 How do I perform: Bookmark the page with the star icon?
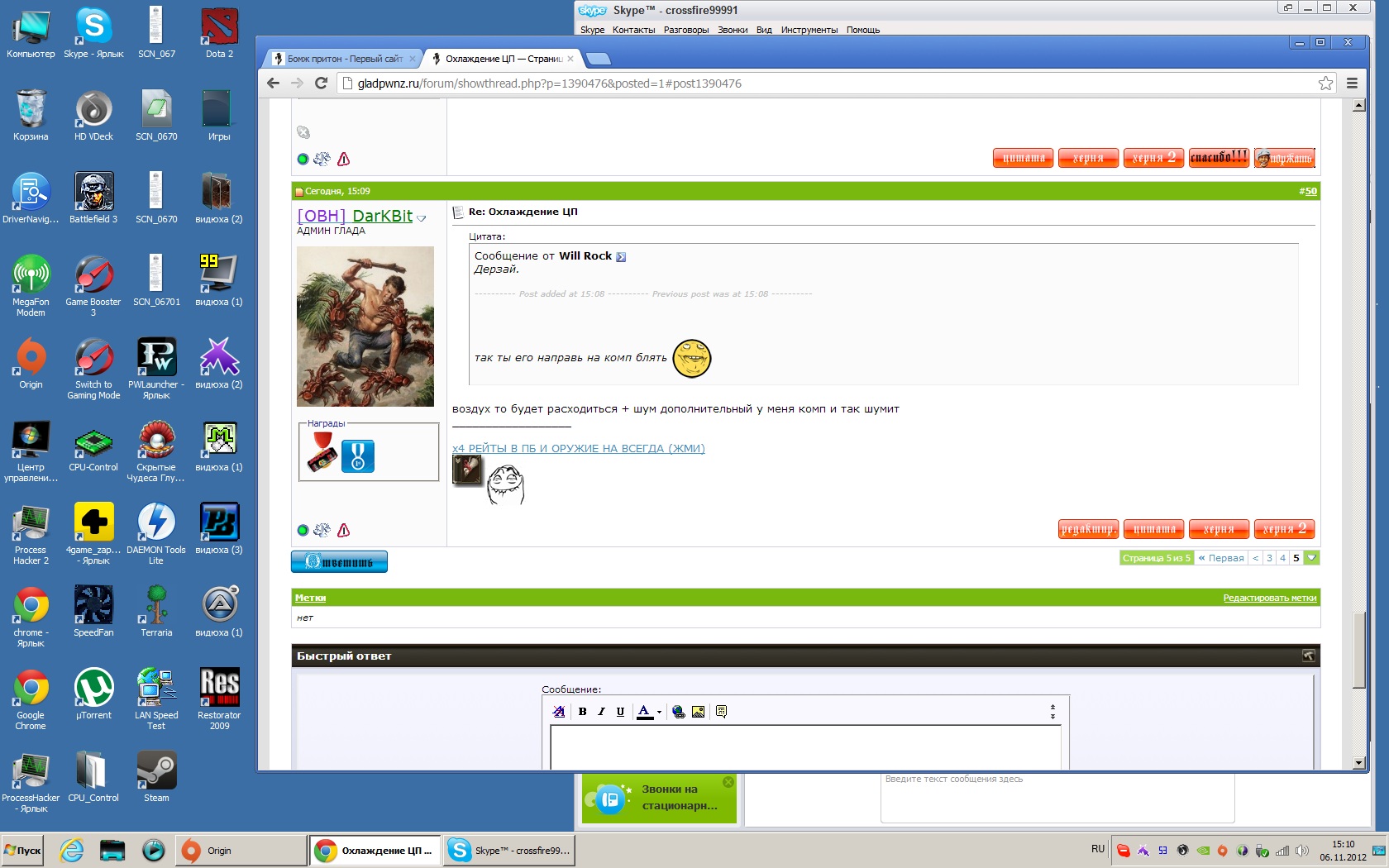tap(1325, 83)
